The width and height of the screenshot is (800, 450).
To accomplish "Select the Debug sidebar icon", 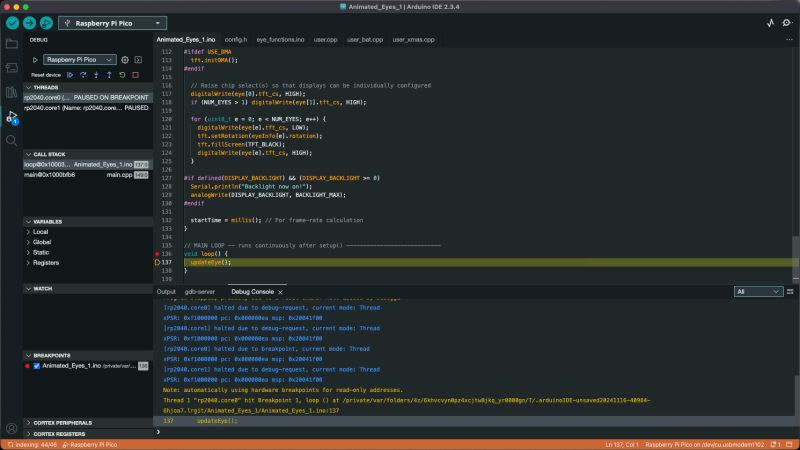I will coord(11,117).
